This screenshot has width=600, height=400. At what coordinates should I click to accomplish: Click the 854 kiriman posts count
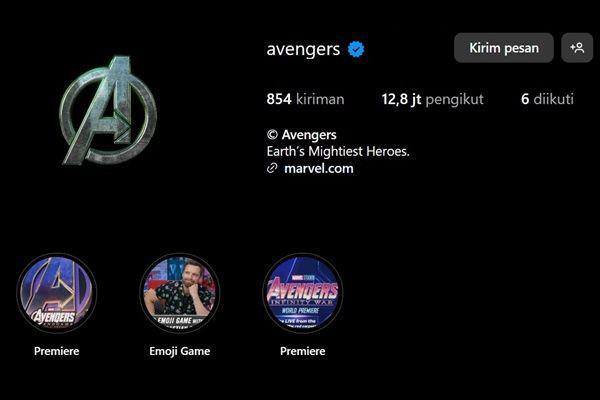pos(305,99)
